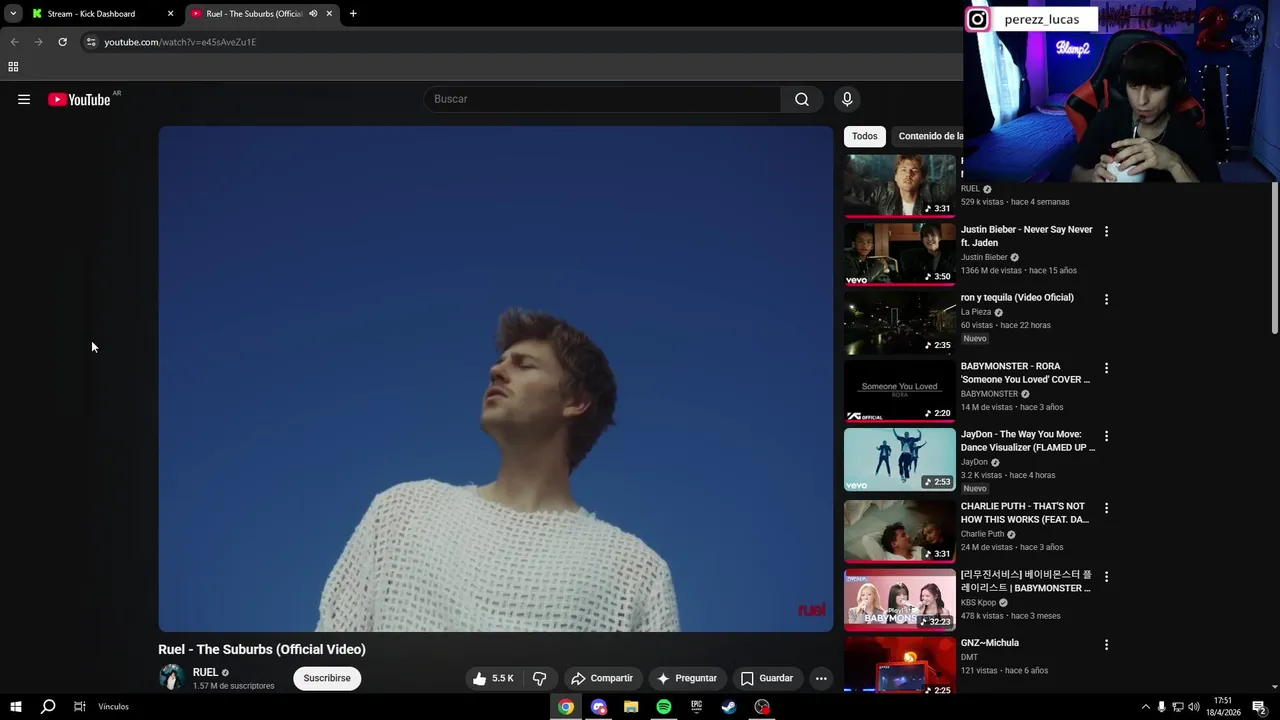
Task: Mute tab via speaker icon on Ruel tab
Action: tap(313, 14)
